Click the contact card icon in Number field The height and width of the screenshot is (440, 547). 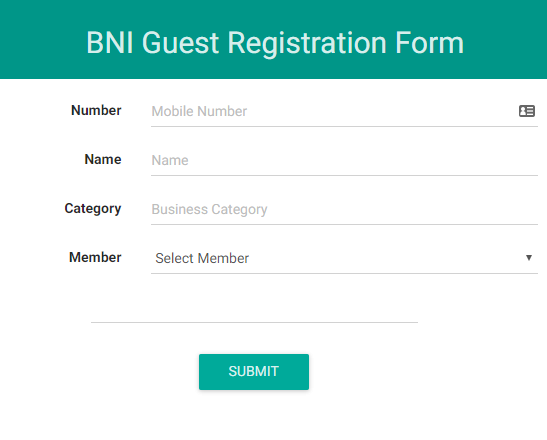coord(526,111)
